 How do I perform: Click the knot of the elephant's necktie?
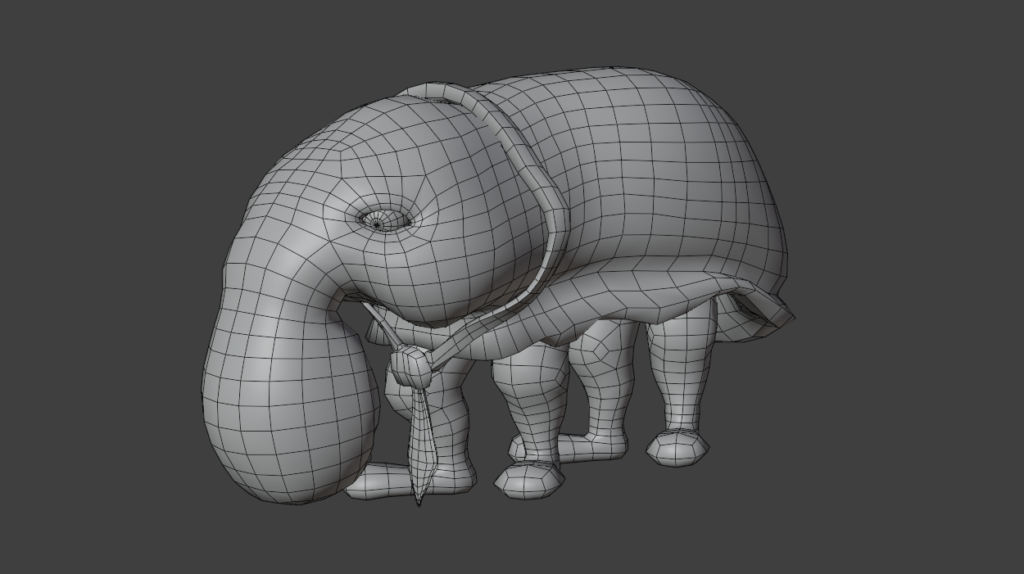pos(411,366)
